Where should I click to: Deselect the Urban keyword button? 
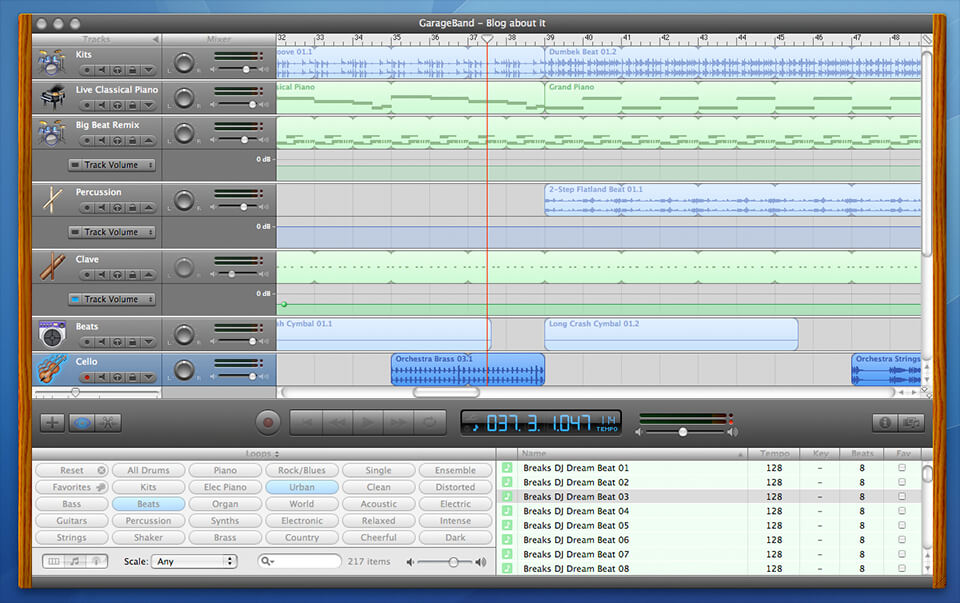coord(302,487)
